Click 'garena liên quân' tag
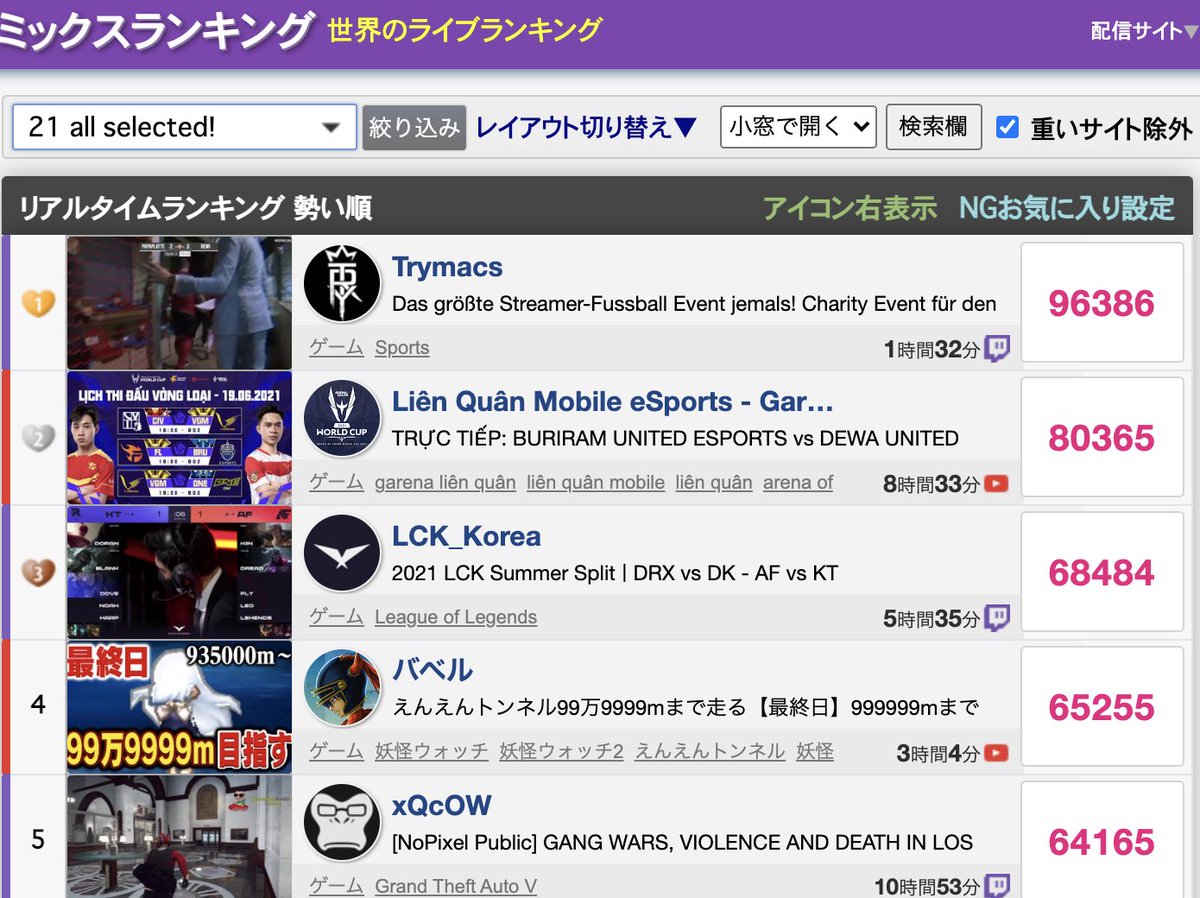Viewport: 1200px width, 898px height. [445, 483]
